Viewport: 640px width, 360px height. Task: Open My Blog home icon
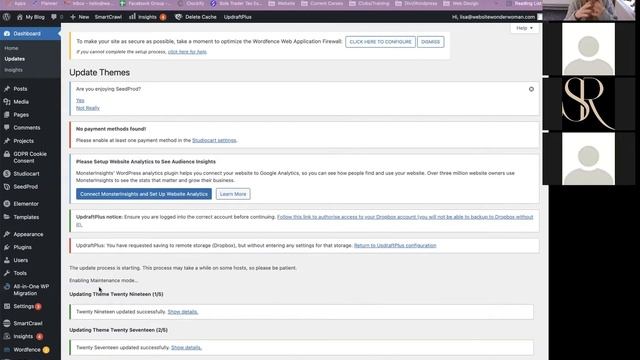tap(20, 17)
